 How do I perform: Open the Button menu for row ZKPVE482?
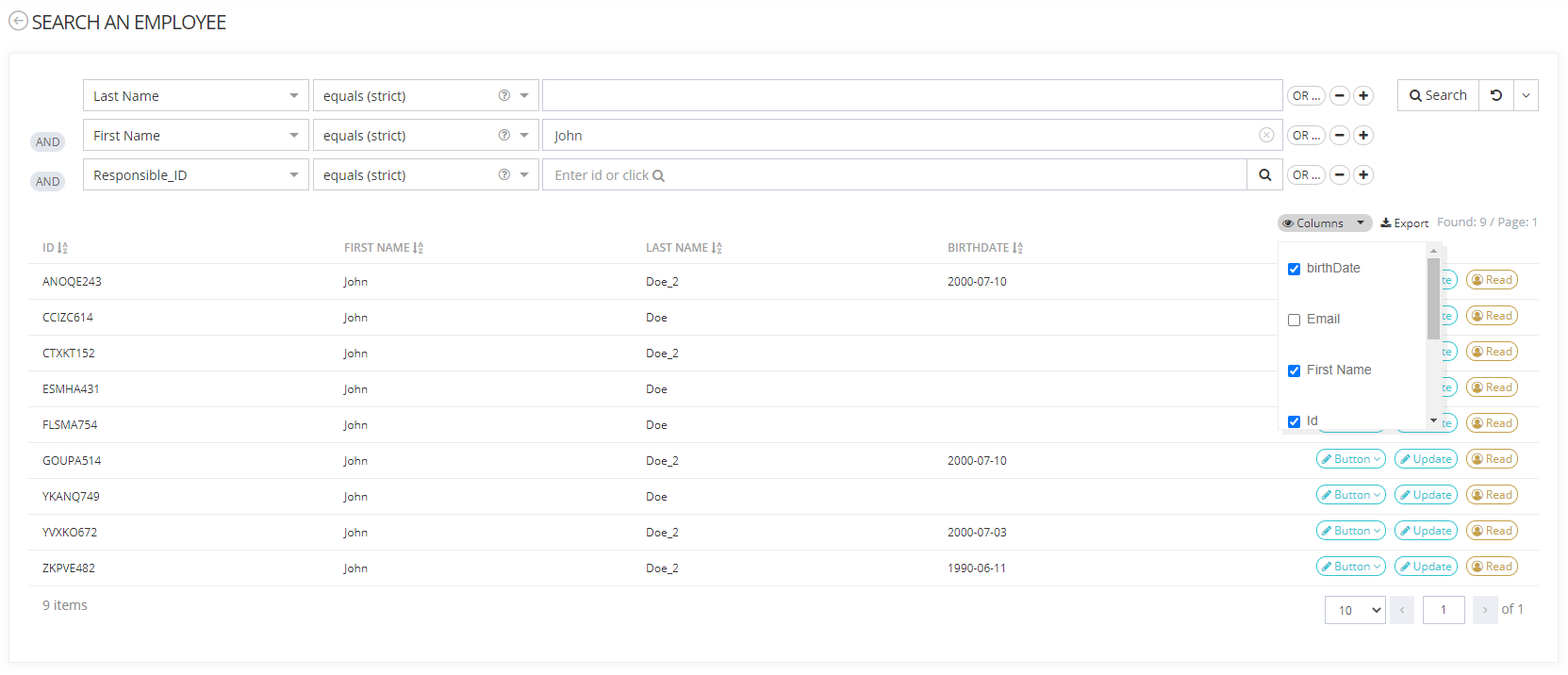coord(1350,567)
